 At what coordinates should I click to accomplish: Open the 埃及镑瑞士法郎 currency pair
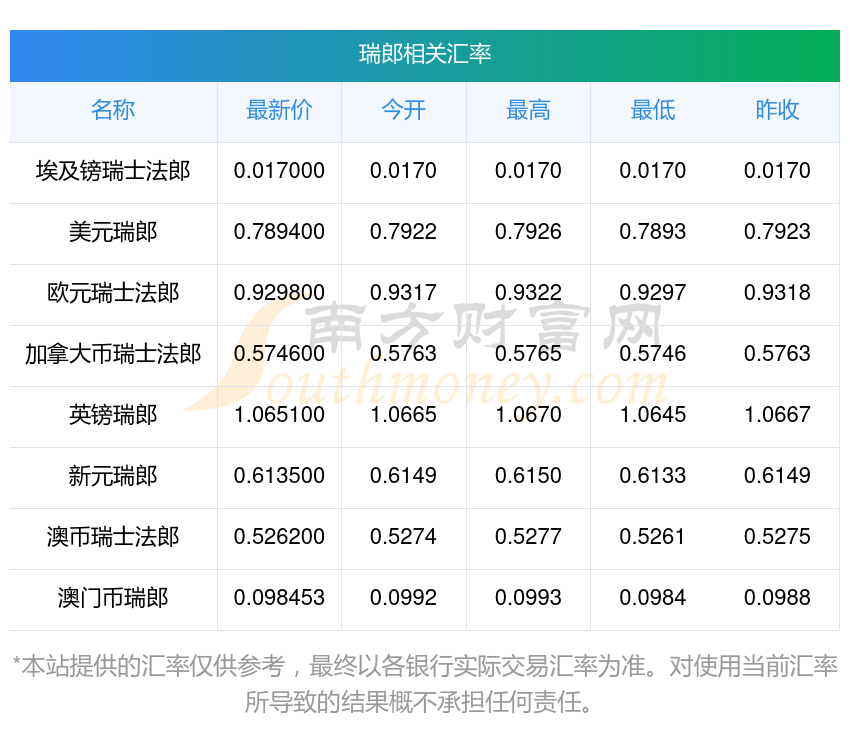113,171
